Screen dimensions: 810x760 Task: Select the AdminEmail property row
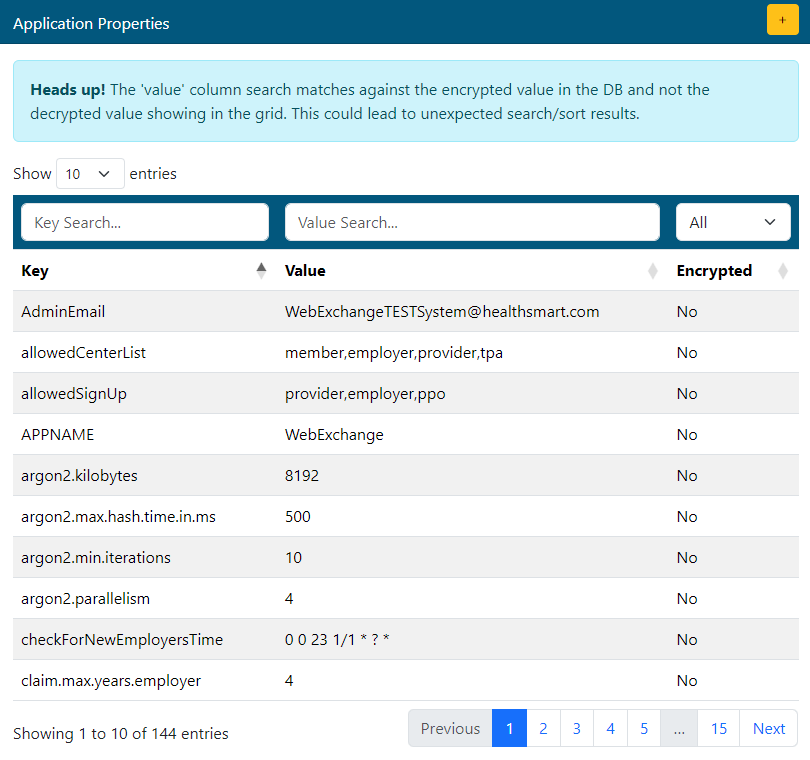tap(64, 312)
